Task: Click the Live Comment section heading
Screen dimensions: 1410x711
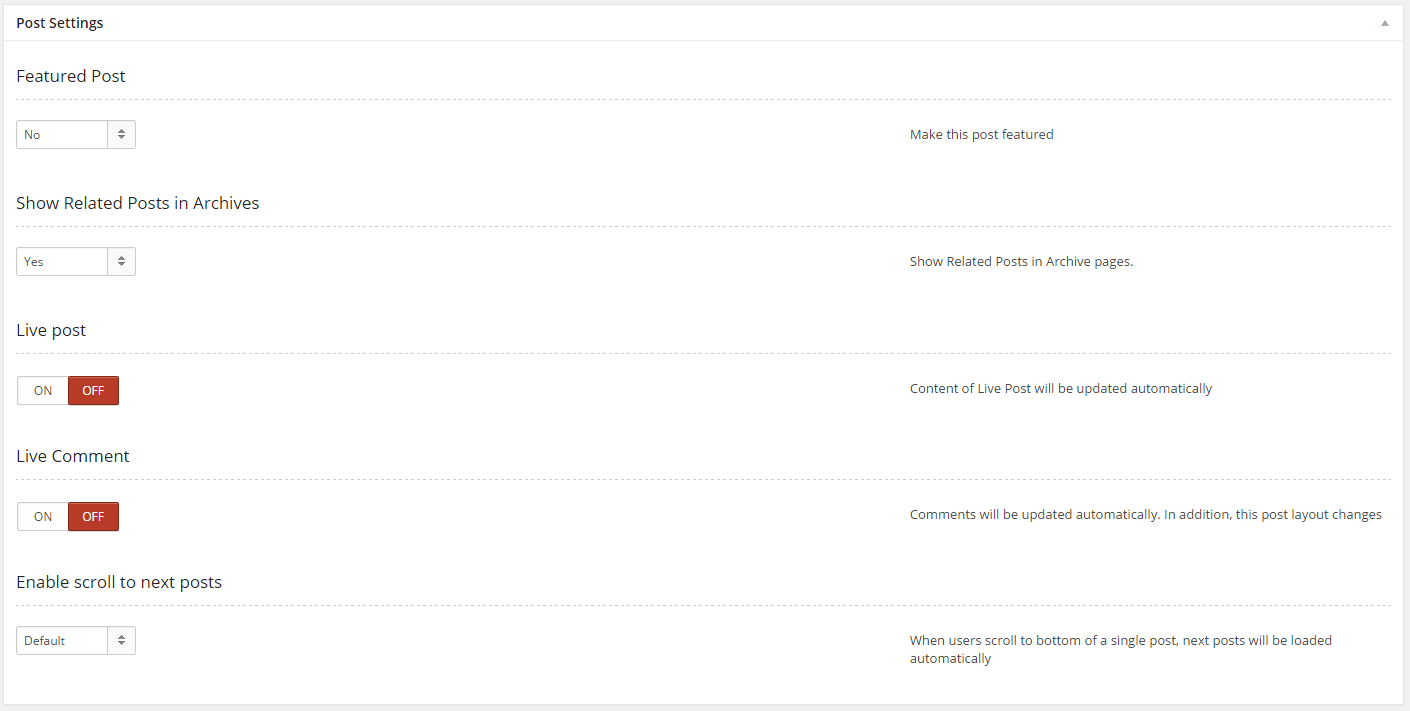Action: [73, 456]
